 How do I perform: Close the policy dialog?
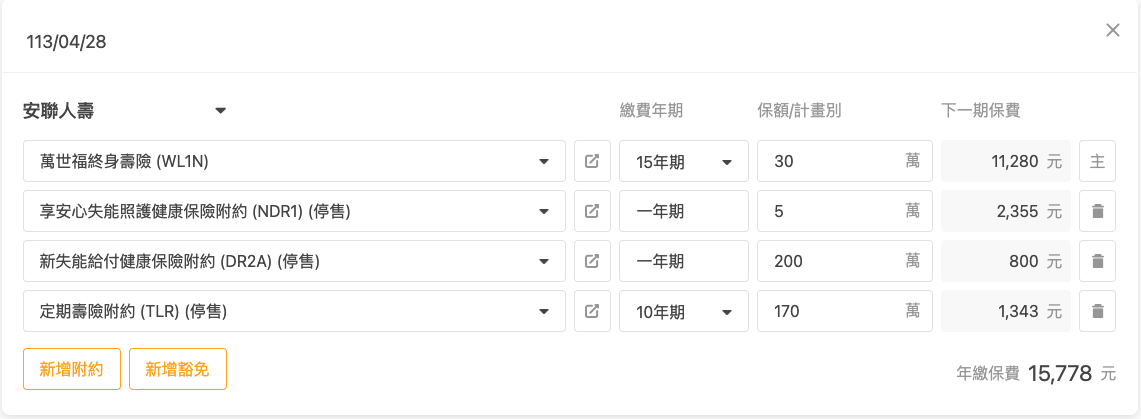(1113, 31)
